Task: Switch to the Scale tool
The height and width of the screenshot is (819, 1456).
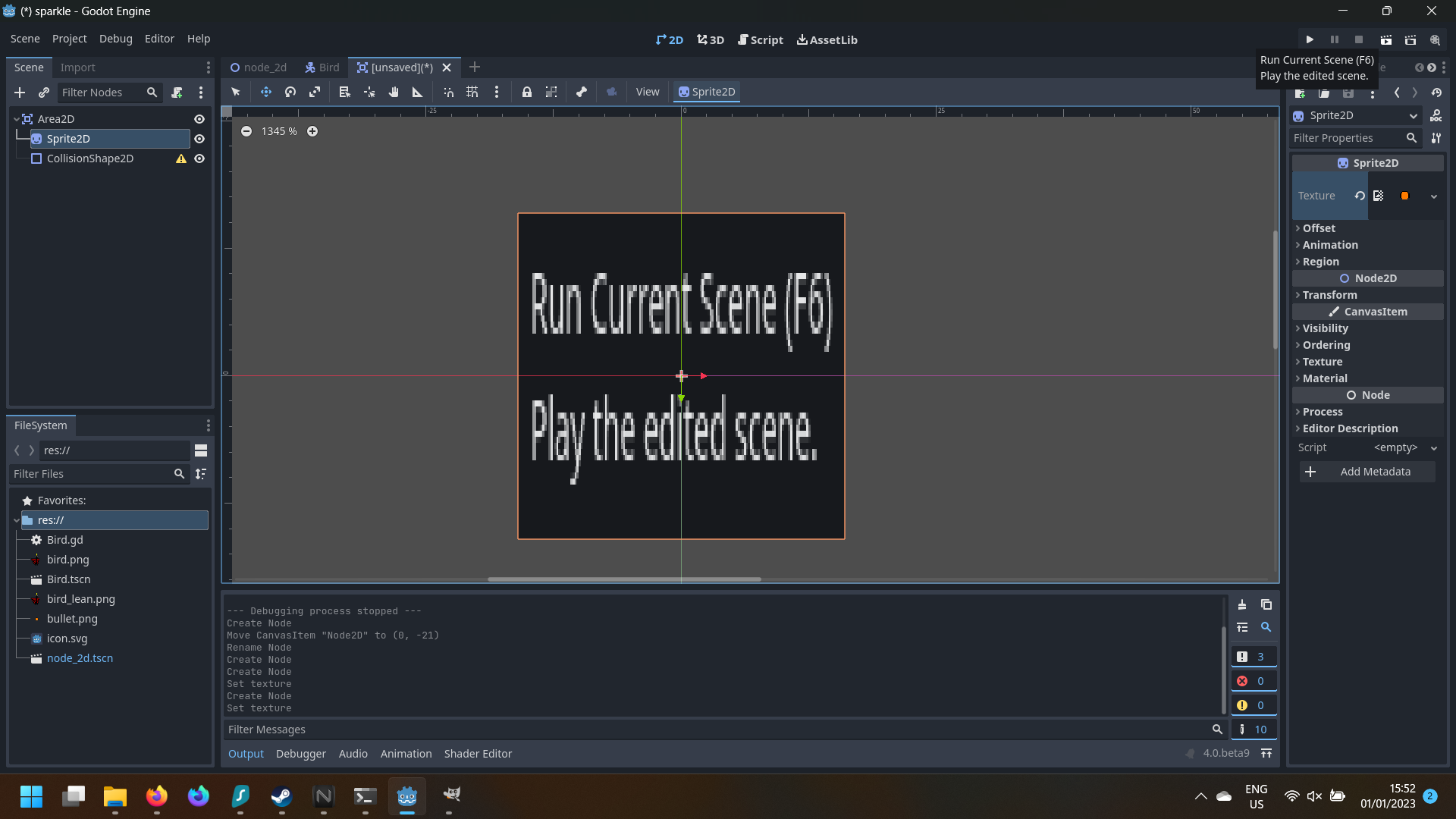Action: pyautogui.click(x=314, y=92)
